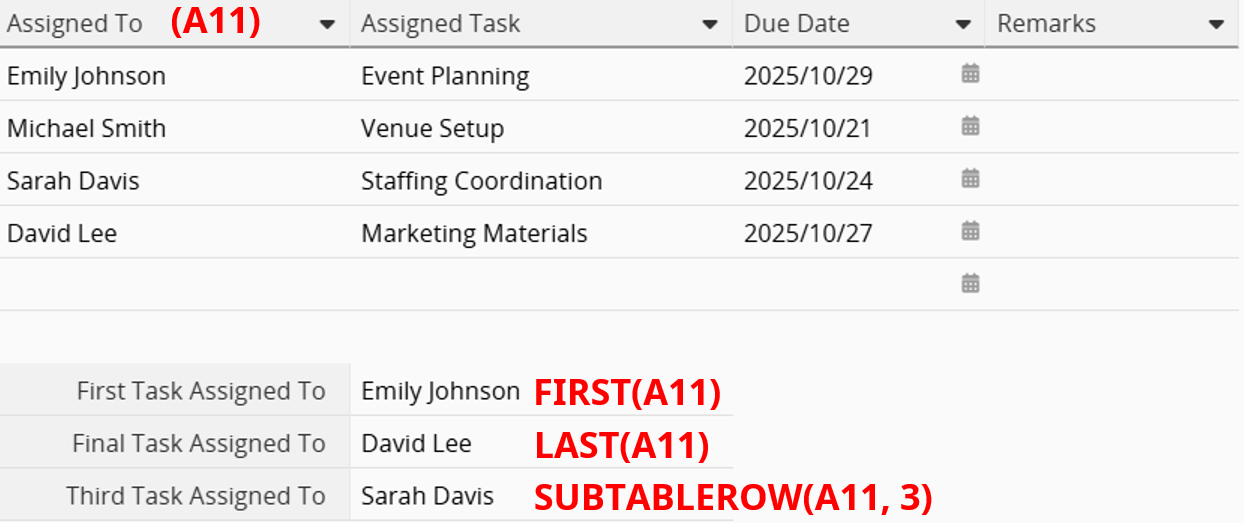Select the Third Task Assigned To value
The height and width of the screenshot is (523, 1244).
point(427,496)
